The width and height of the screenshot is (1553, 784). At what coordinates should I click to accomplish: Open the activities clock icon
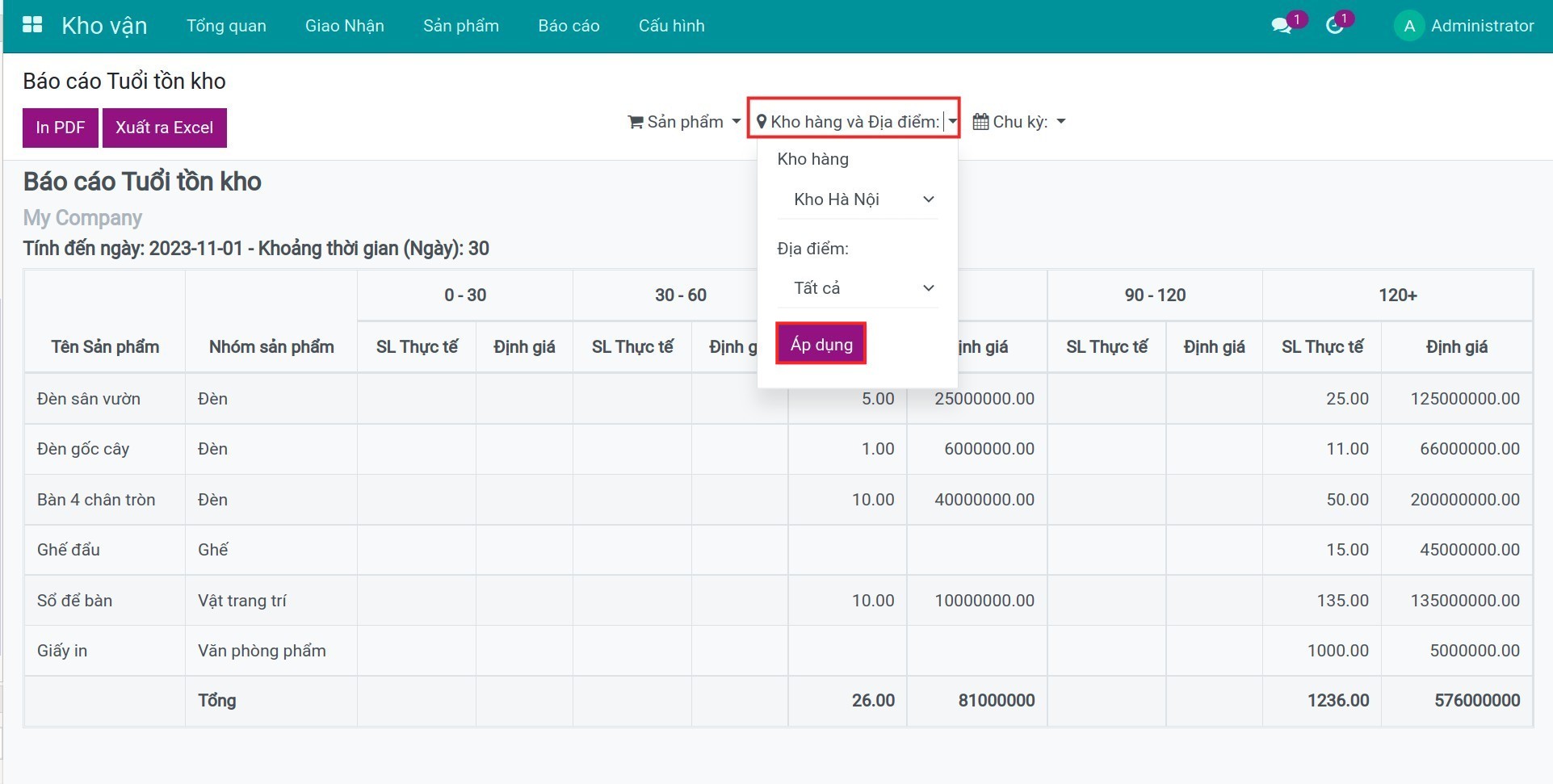1334,26
